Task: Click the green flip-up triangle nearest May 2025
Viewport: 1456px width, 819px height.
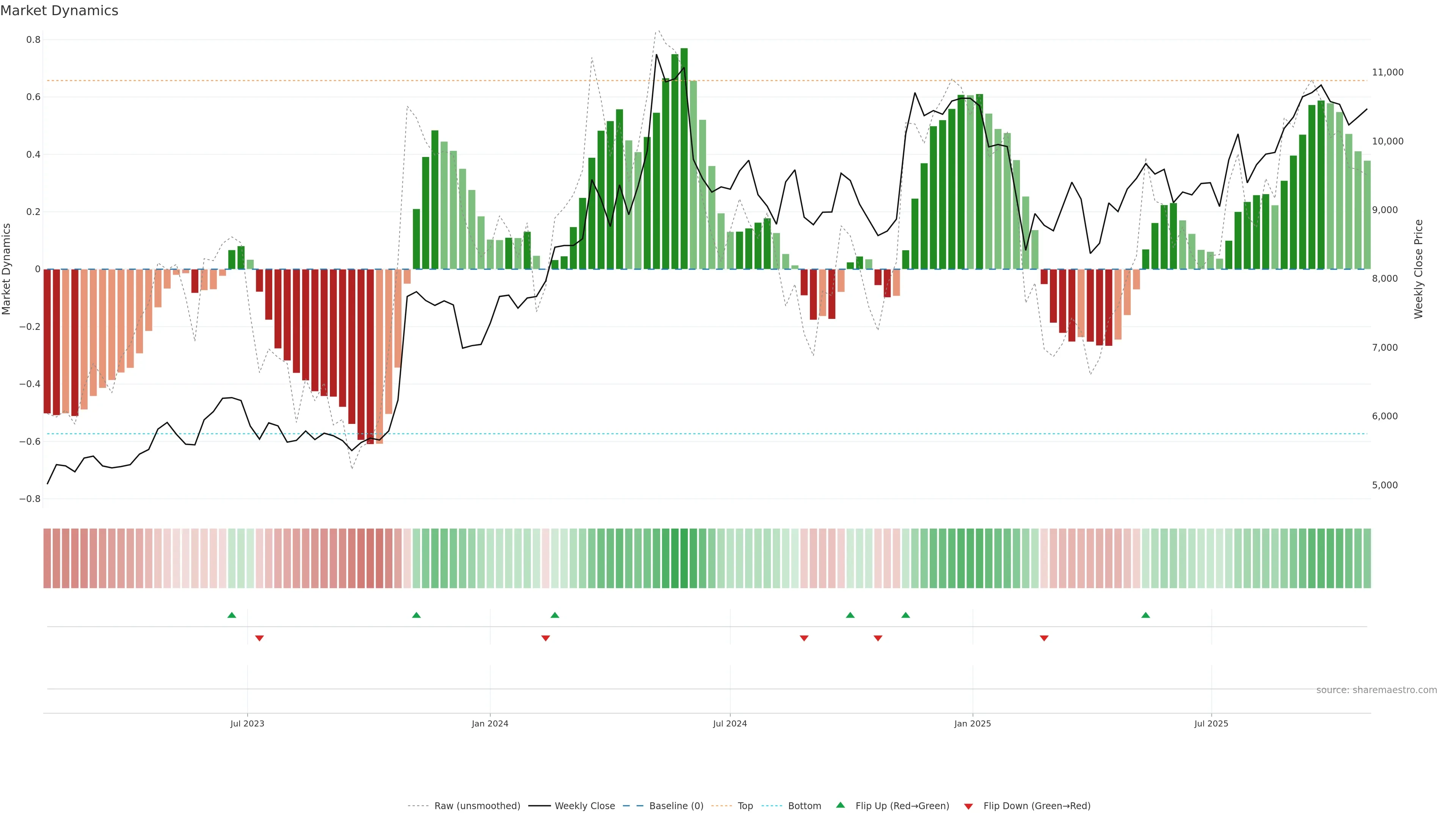Action: tap(1146, 615)
